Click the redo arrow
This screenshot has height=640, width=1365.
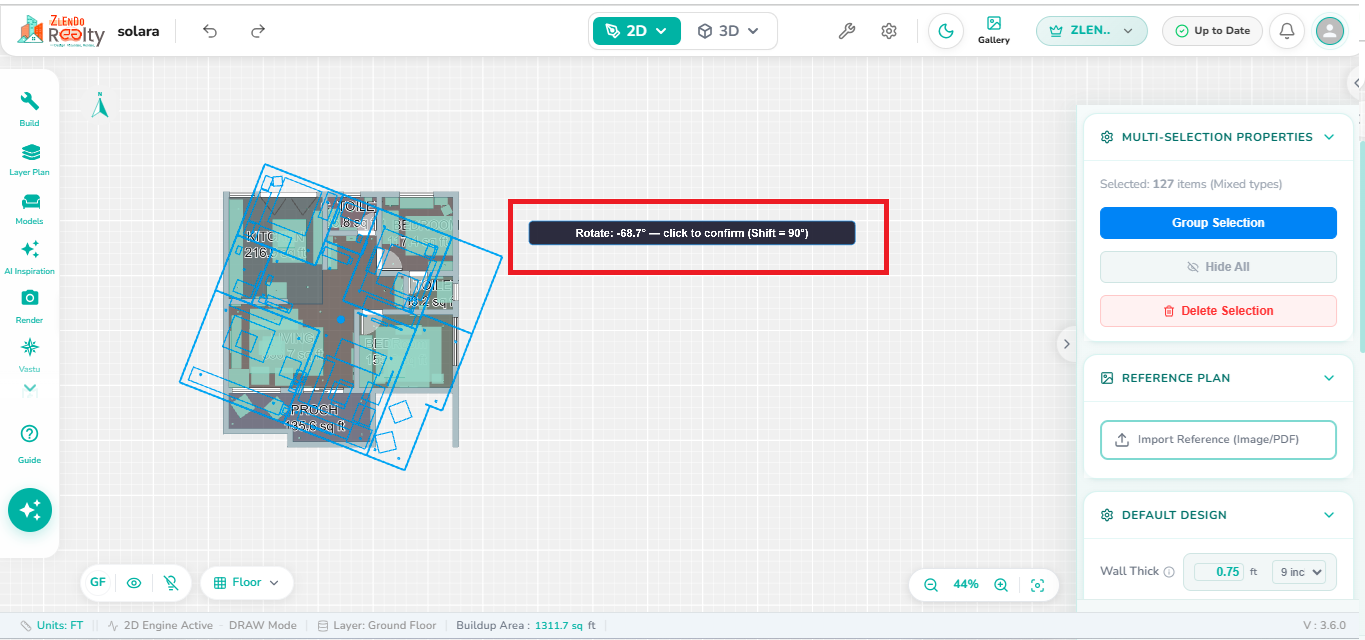click(258, 31)
